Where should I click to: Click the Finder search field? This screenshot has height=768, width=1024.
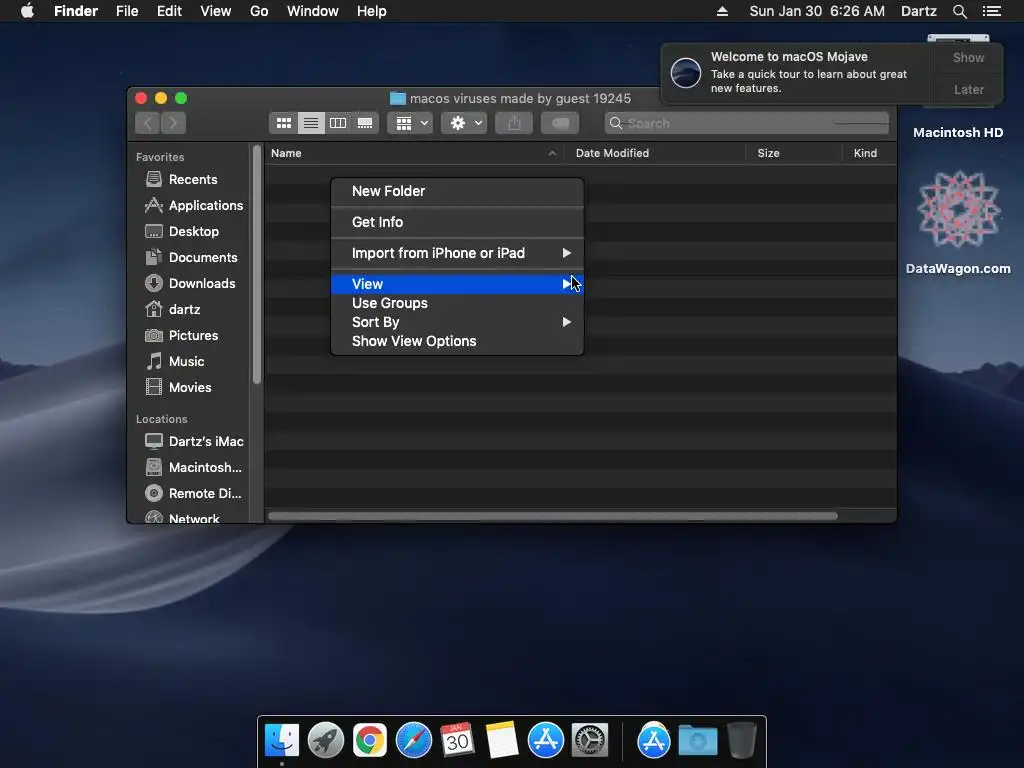pyautogui.click(x=746, y=123)
